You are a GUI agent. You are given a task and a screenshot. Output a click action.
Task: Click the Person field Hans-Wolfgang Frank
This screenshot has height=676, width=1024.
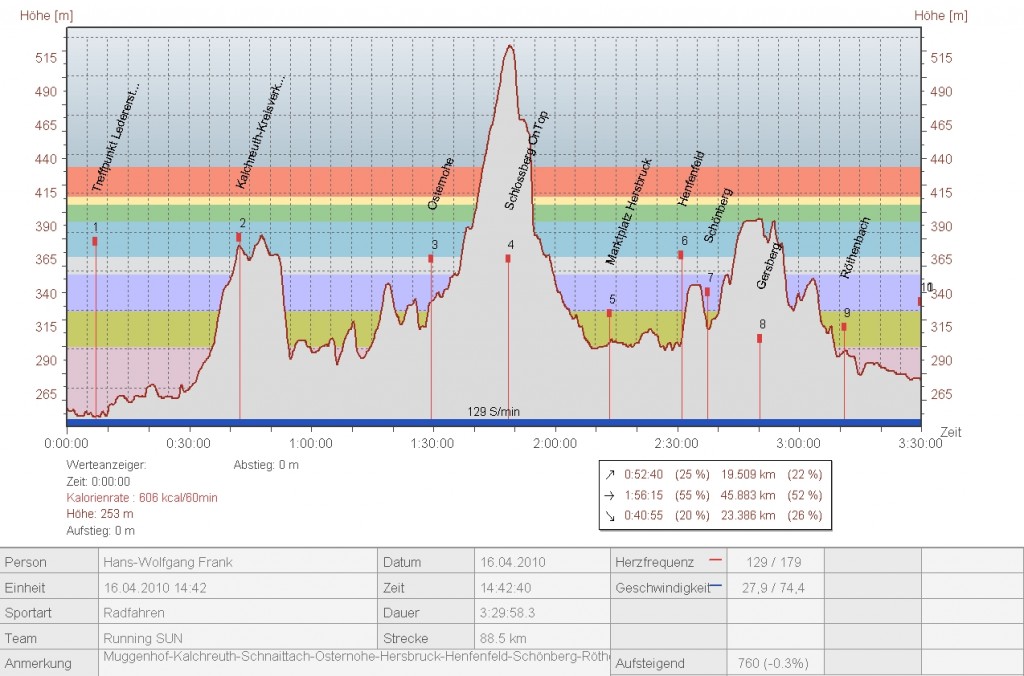[168, 562]
